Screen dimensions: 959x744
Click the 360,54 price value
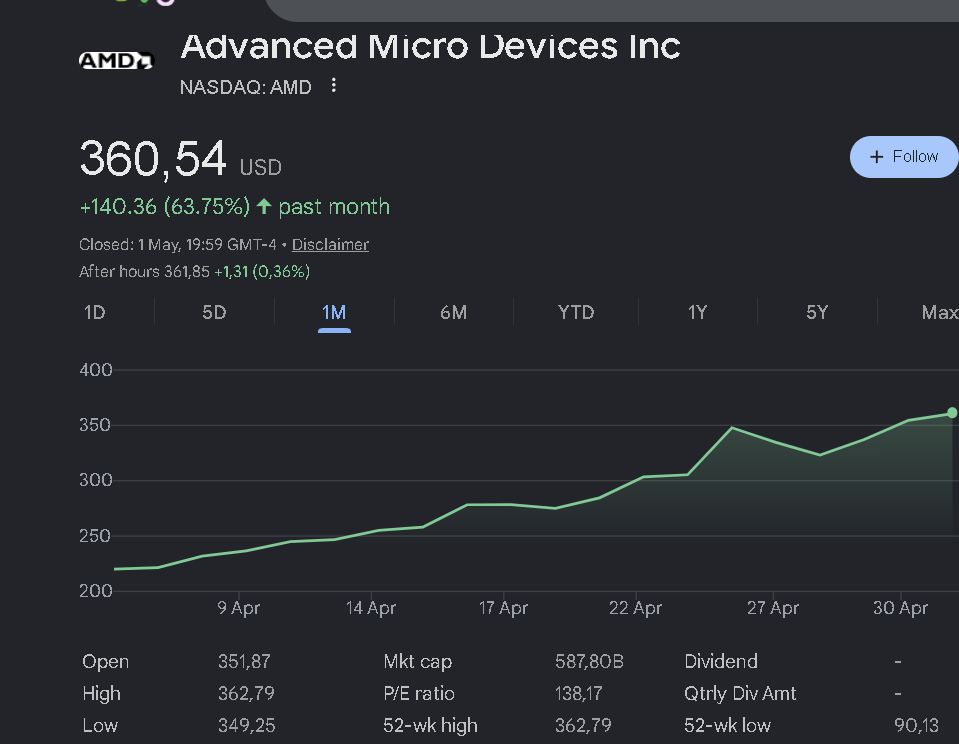coord(153,159)
